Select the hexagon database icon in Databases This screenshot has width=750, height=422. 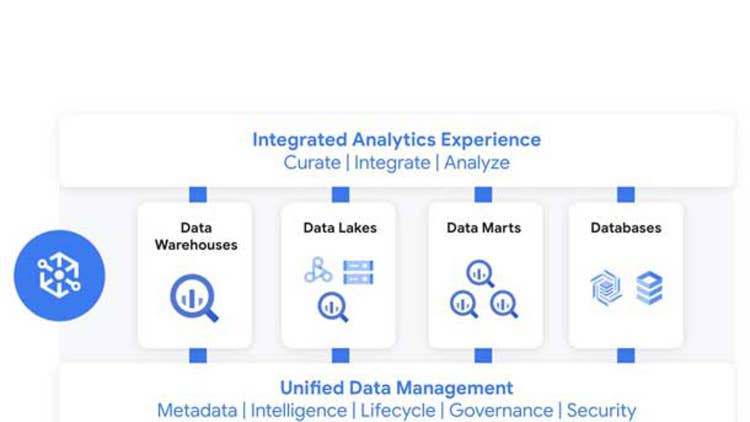[606, 287]
